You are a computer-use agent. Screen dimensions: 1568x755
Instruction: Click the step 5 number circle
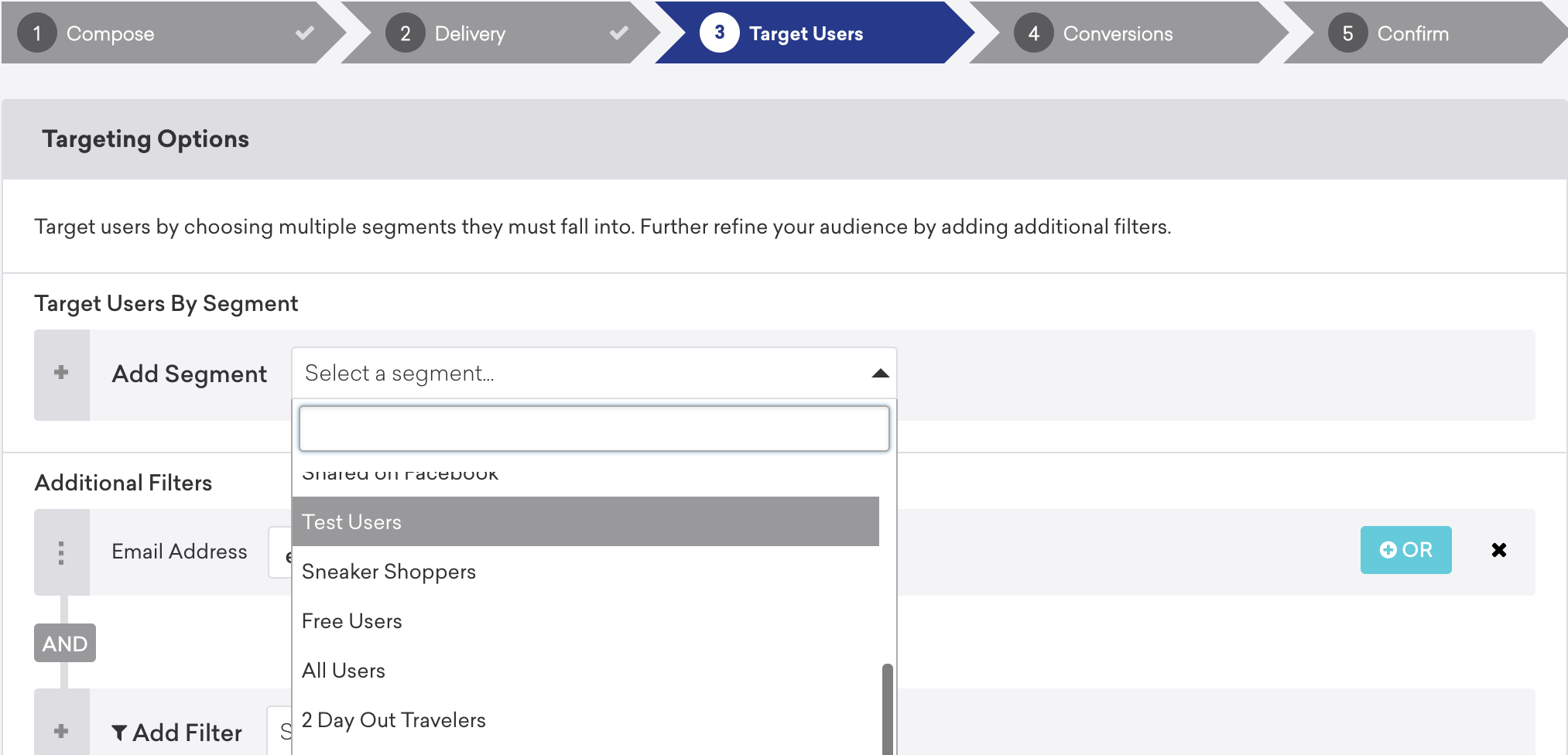click(1347, 33)
